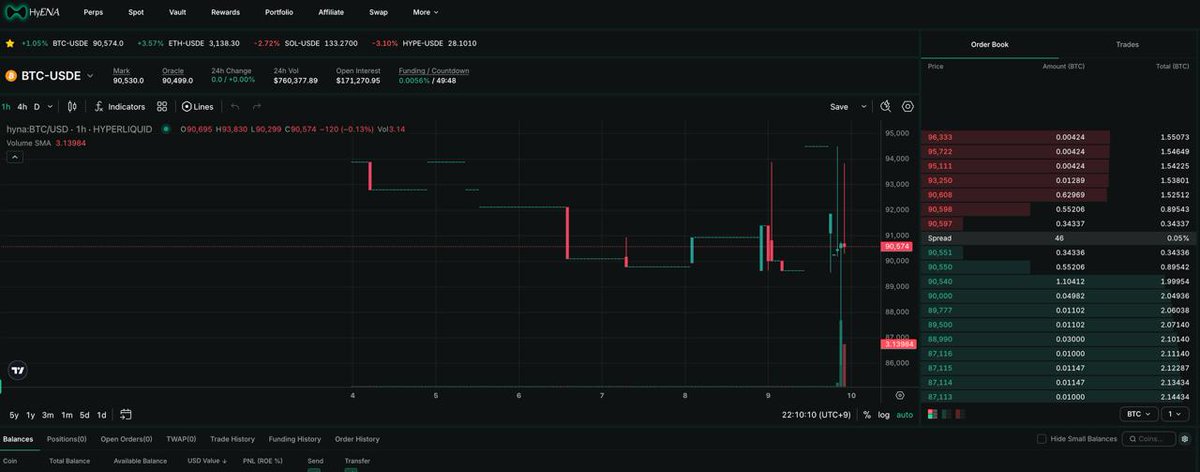This screenshot has height=472, width=1200.
Task: Select HYPE-USDE in the ticker bar
Action: tap(424, 44)
